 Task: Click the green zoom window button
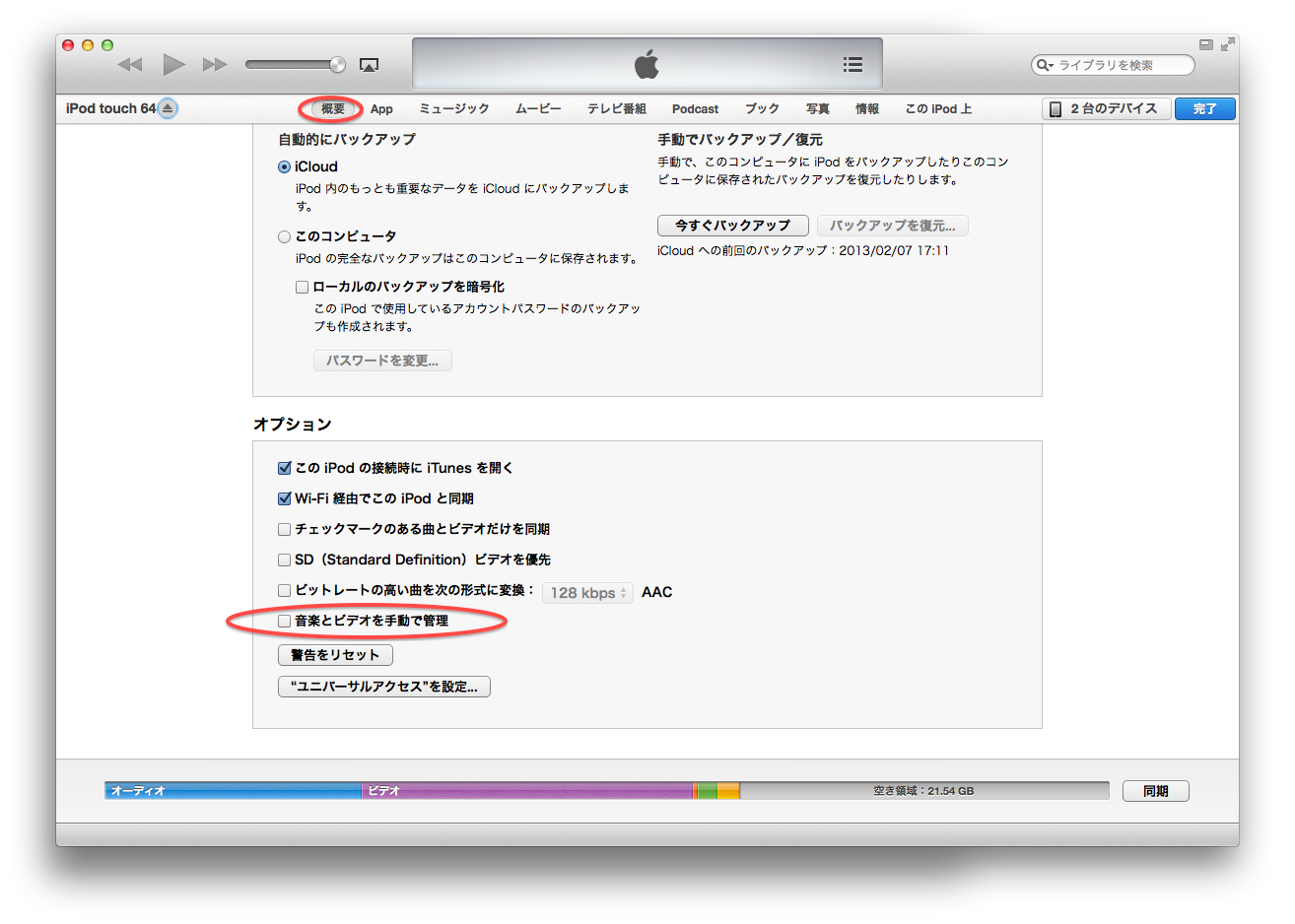(x=107, y=45)
